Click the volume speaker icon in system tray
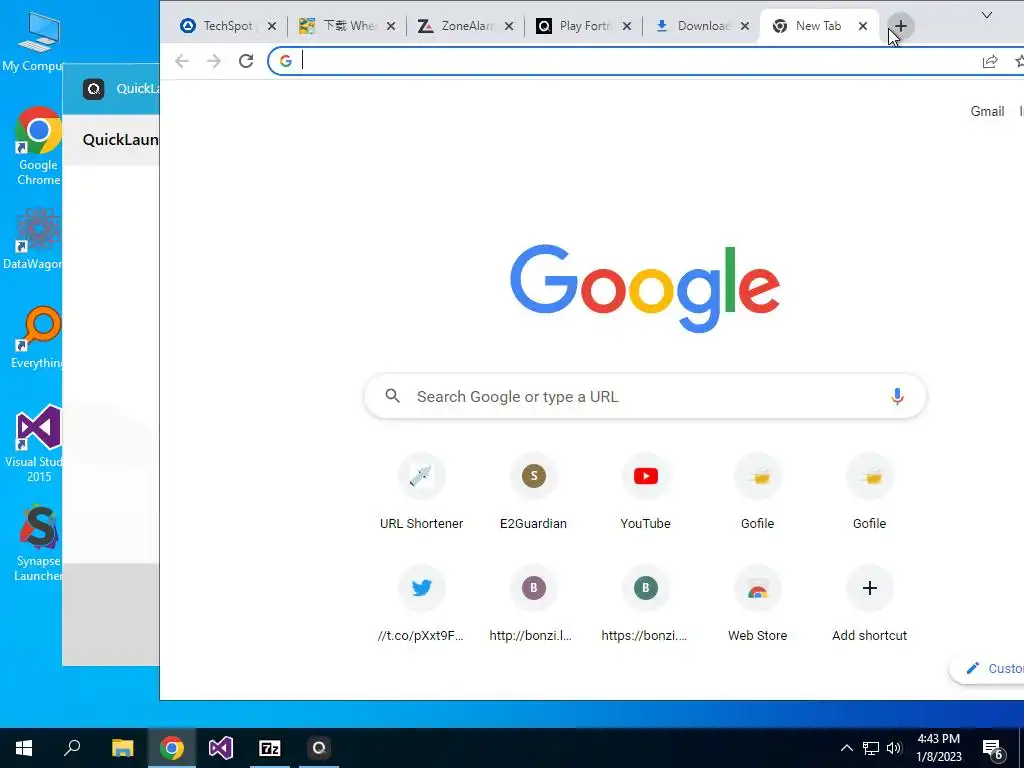 click(894, 748)
